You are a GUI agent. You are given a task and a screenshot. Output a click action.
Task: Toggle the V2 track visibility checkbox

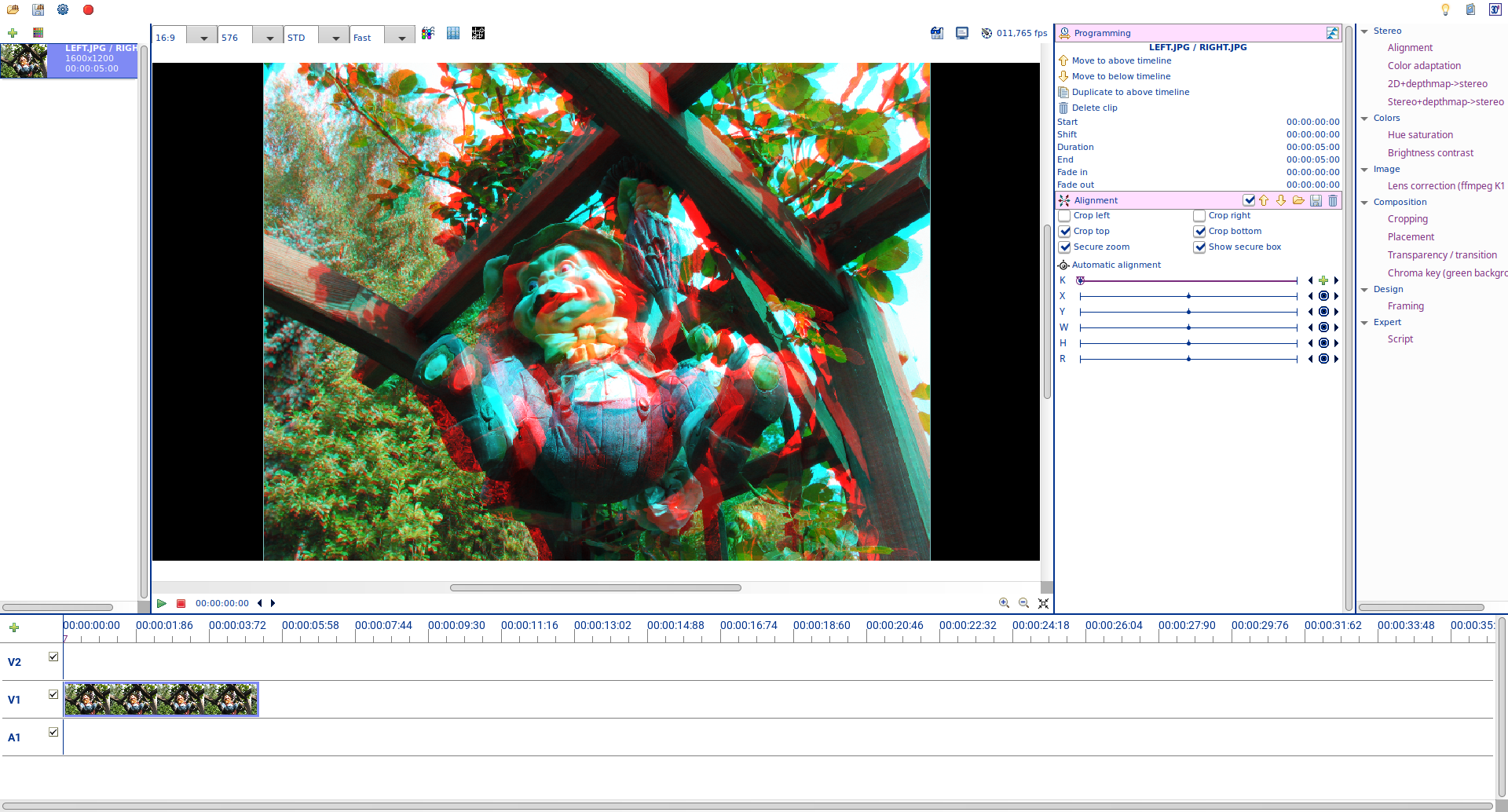click(x=53, y=657)
